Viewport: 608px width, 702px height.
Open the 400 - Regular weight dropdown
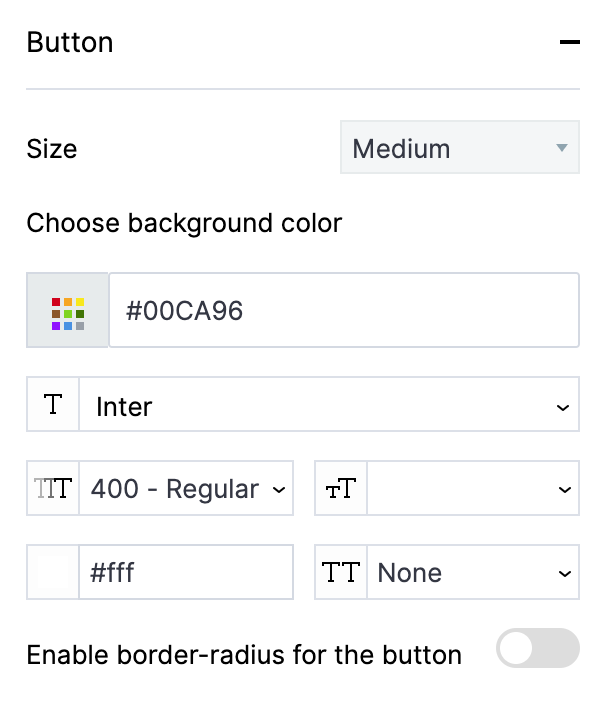pos(185,488)
